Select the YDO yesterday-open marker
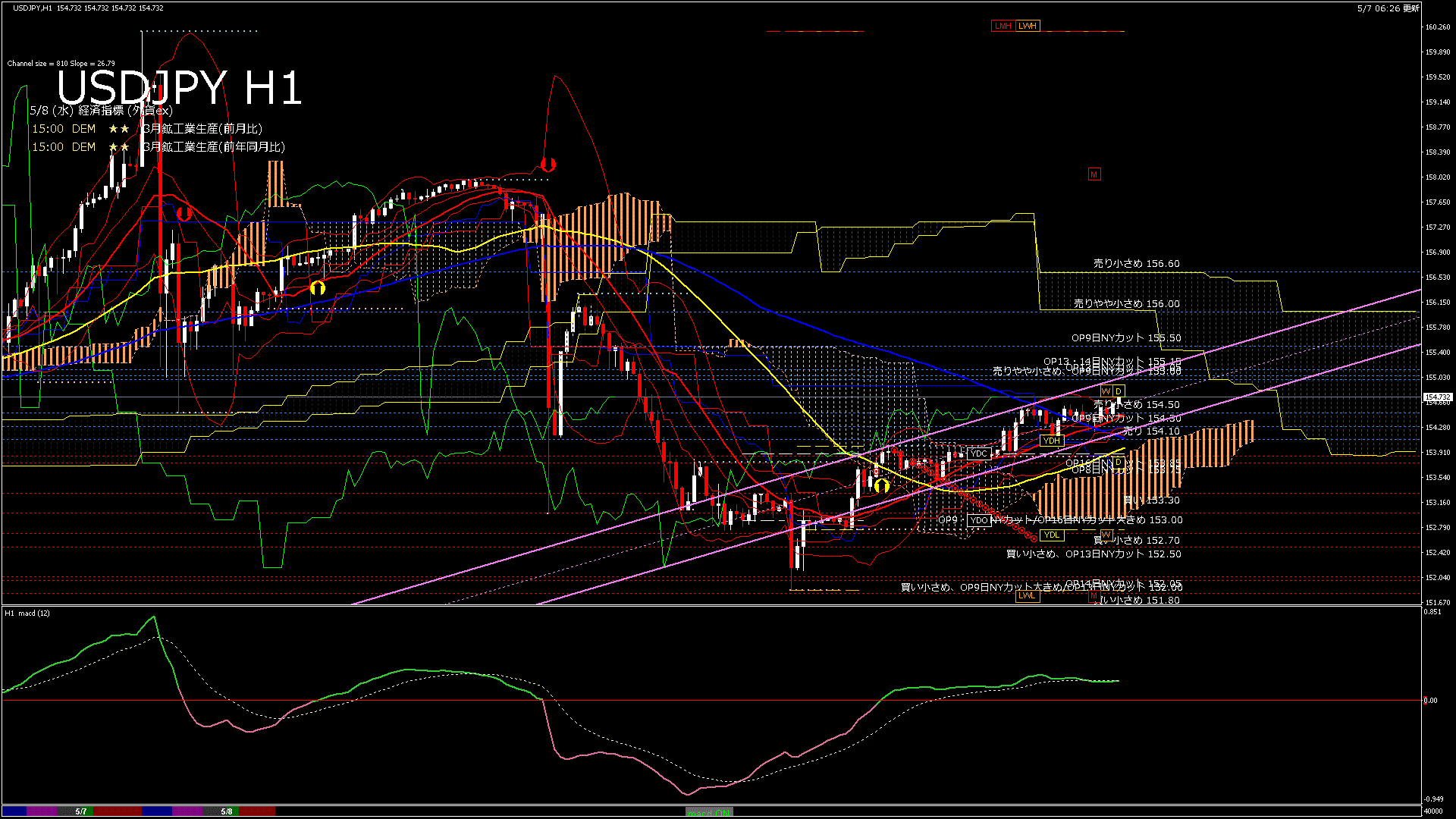This screenshot has height=819, width=1456. tap(979, 520)
